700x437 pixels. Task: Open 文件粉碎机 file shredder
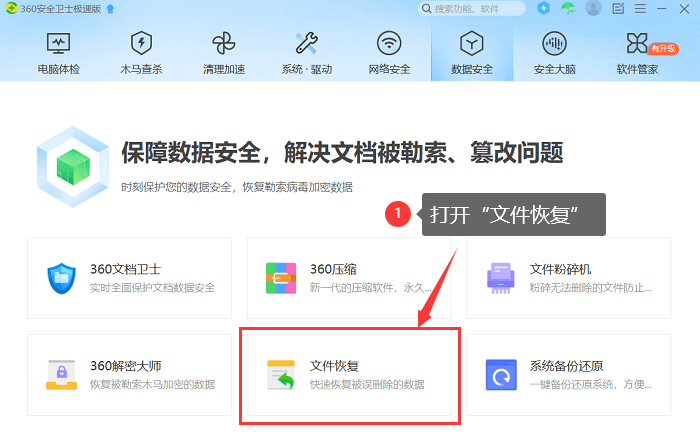pos(568,277)
